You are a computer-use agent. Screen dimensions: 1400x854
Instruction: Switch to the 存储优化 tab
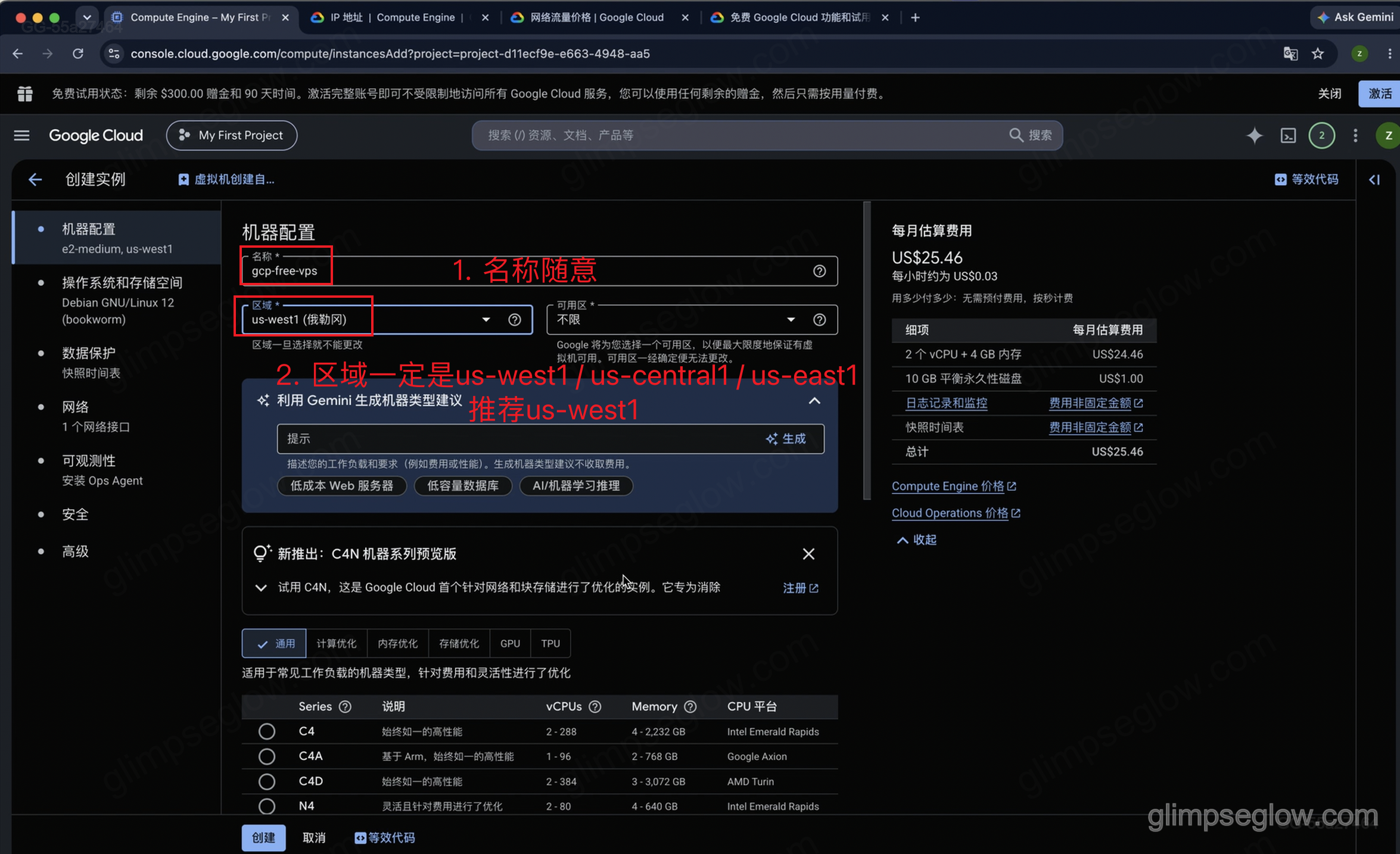459,643
